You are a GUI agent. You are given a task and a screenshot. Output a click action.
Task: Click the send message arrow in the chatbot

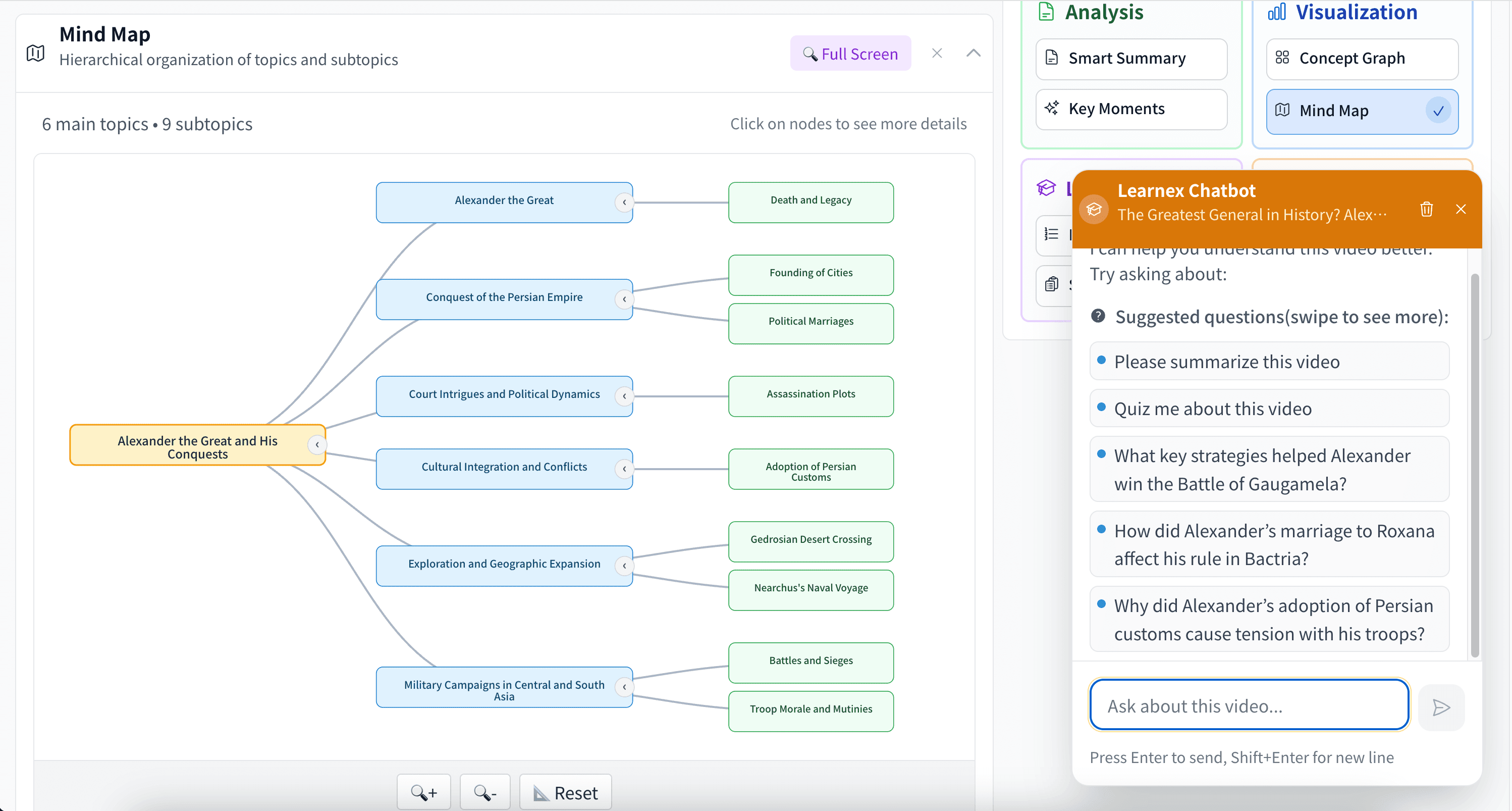click(x=1441, y=707)
